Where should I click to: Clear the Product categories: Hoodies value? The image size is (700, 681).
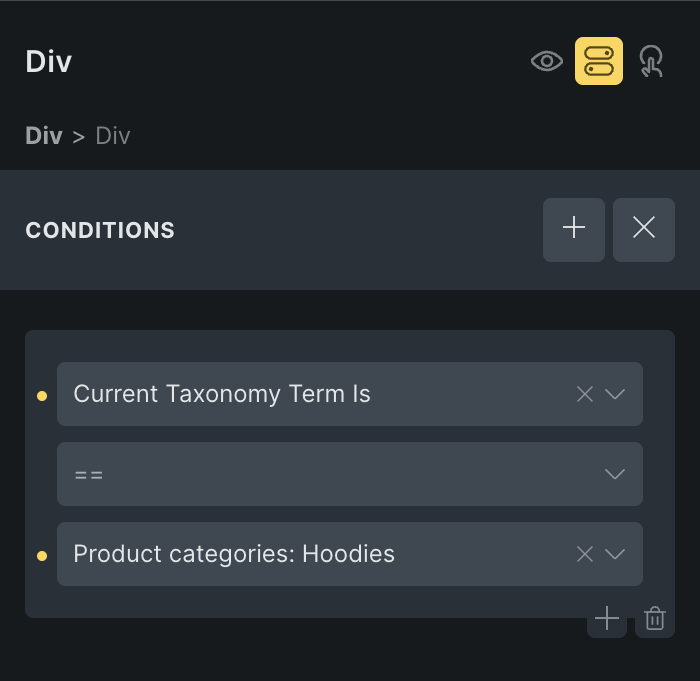point(585,554)
